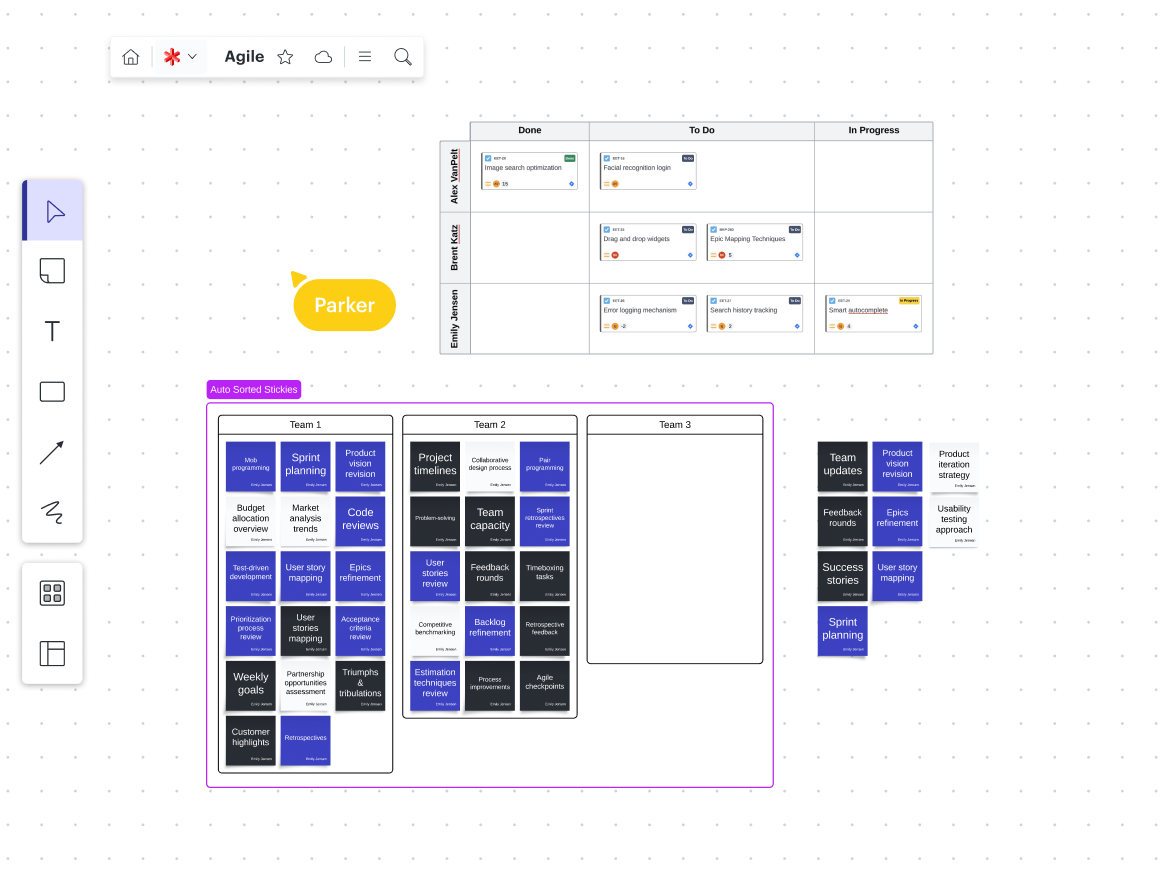Open the templates grid icon
The width and height of the screenshot is (1160, 870).
(x=52, y=593)
